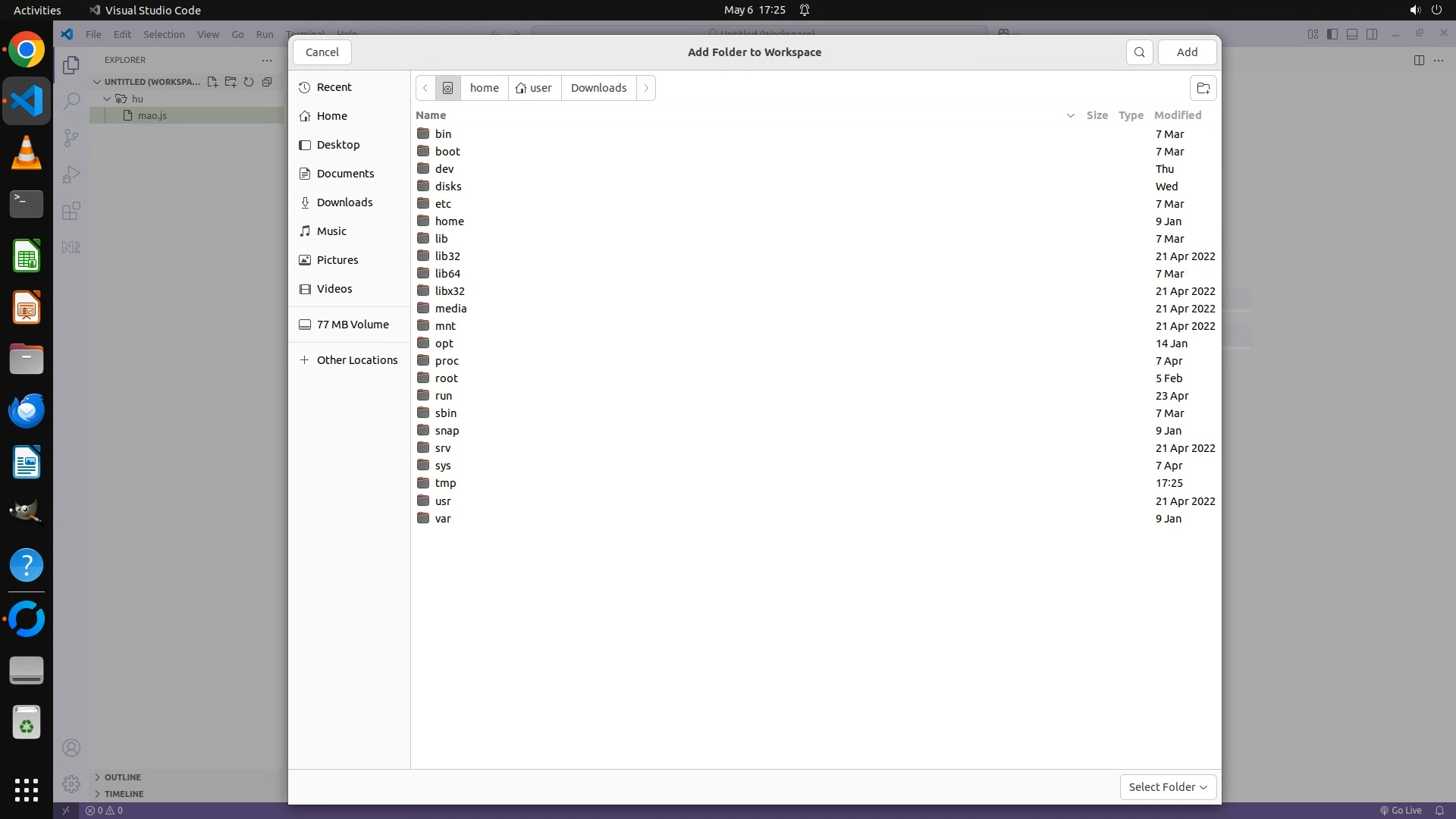1456x819 pixels.
Task: Create a new folder using the folder icon
Action: click(x=1203, y=88)
